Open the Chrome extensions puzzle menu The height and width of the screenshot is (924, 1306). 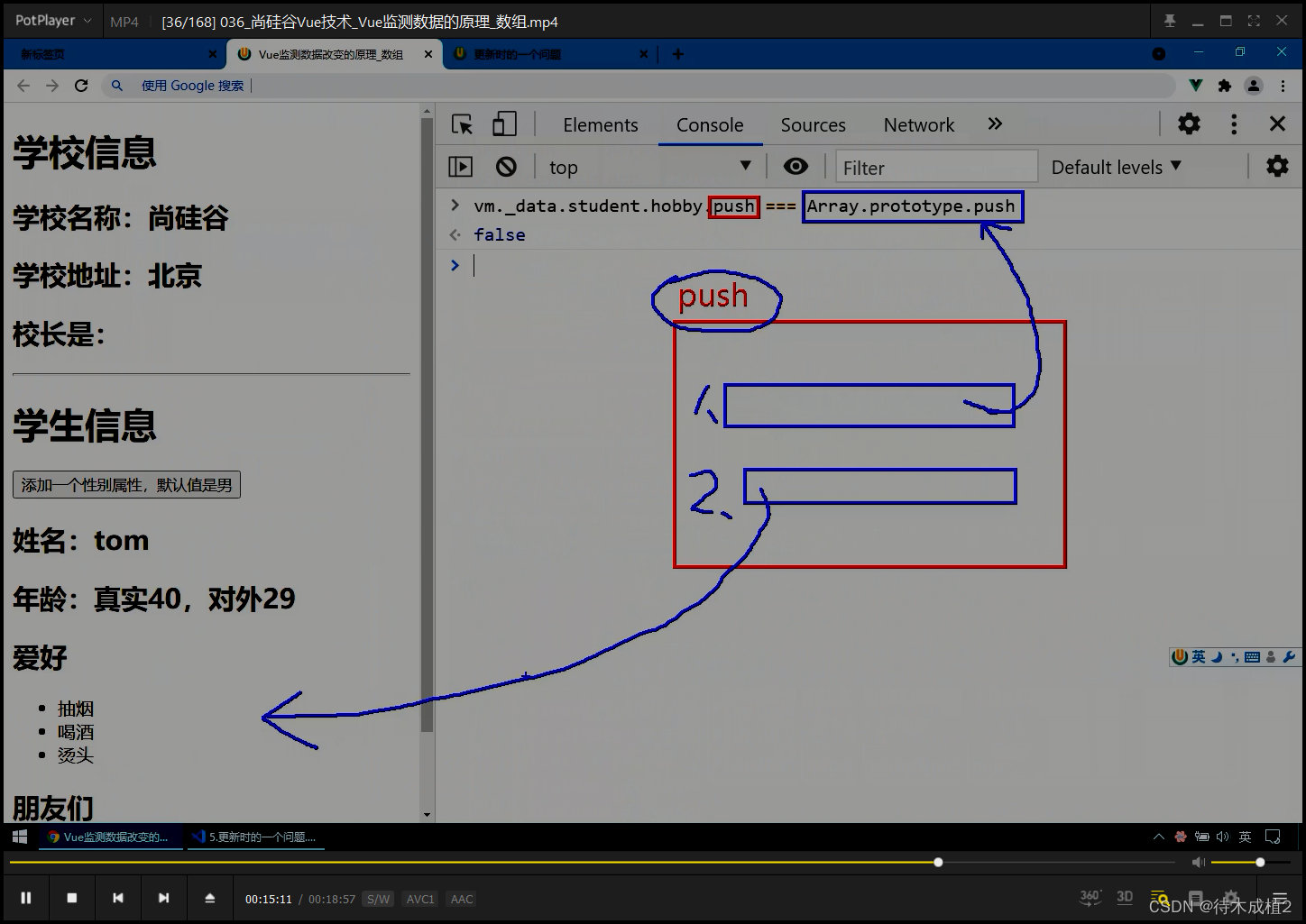(x=1225, y=86)
